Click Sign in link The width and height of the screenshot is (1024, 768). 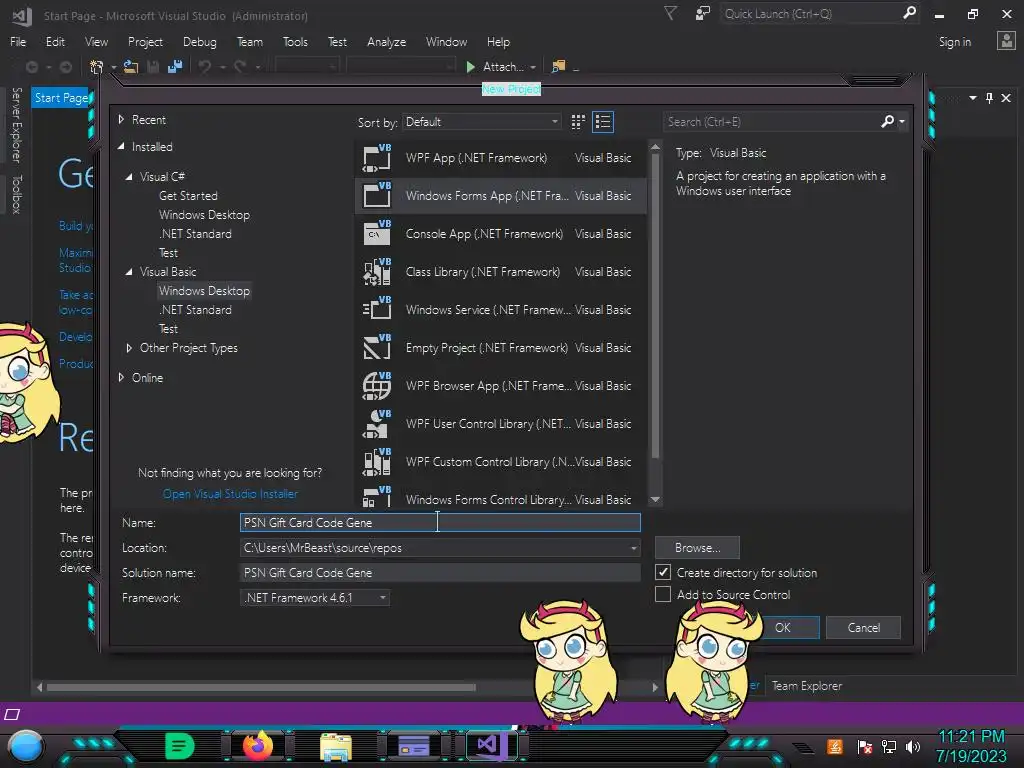955,42
